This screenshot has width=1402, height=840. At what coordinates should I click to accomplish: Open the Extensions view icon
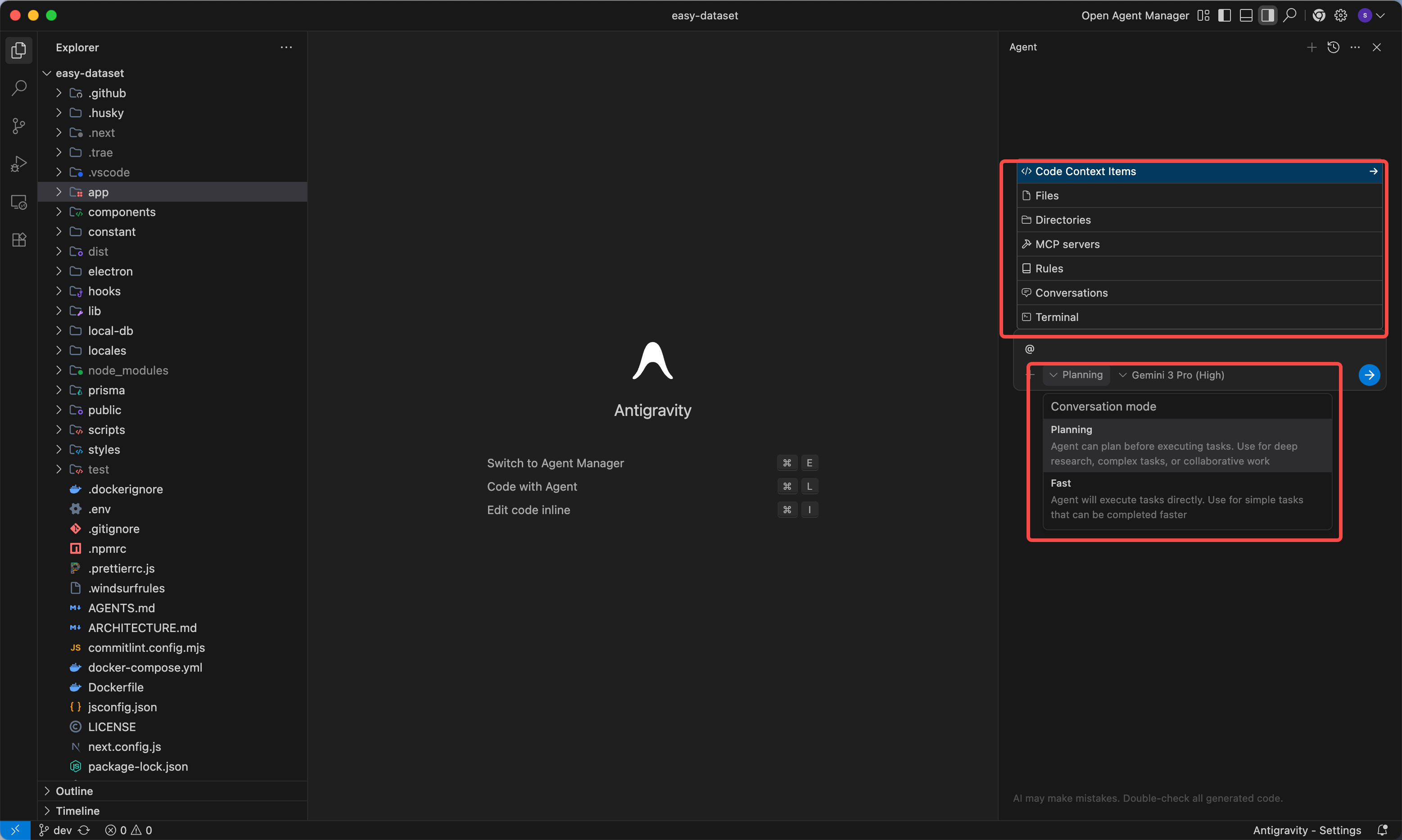pyautogui.click(x=18, y=240)
